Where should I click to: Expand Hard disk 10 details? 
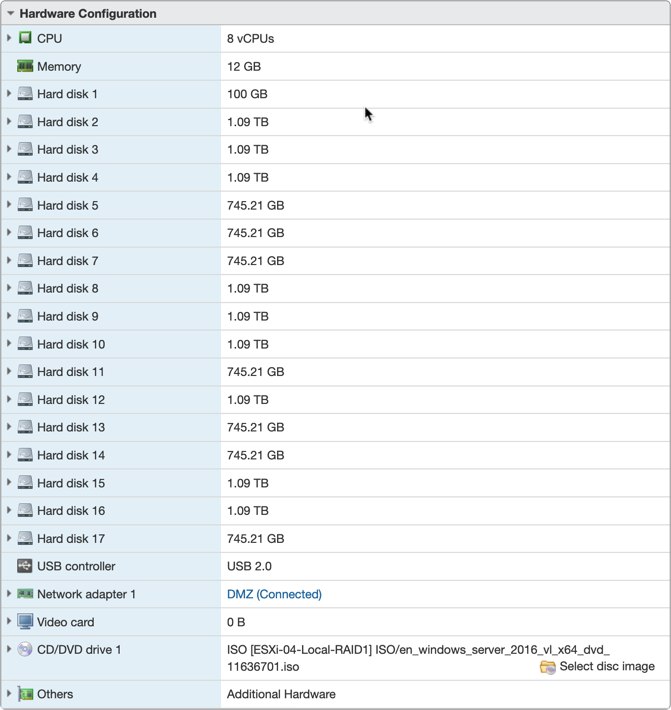point(9,344)
